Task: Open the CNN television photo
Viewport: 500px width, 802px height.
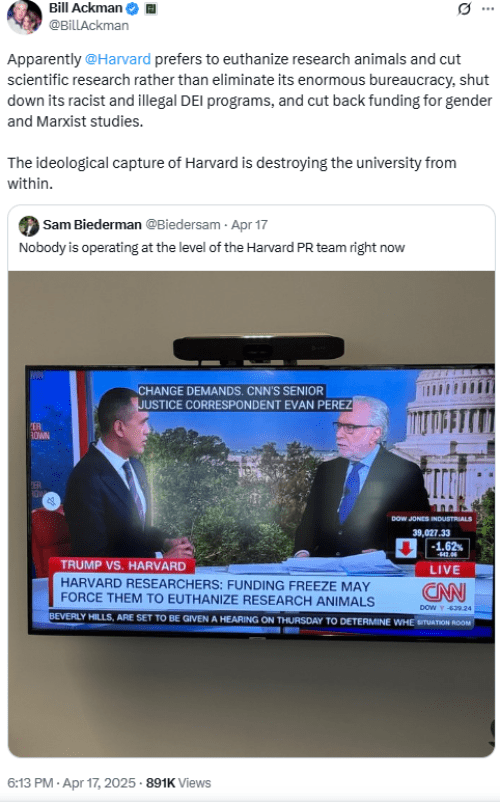Action: coord(251,514)
